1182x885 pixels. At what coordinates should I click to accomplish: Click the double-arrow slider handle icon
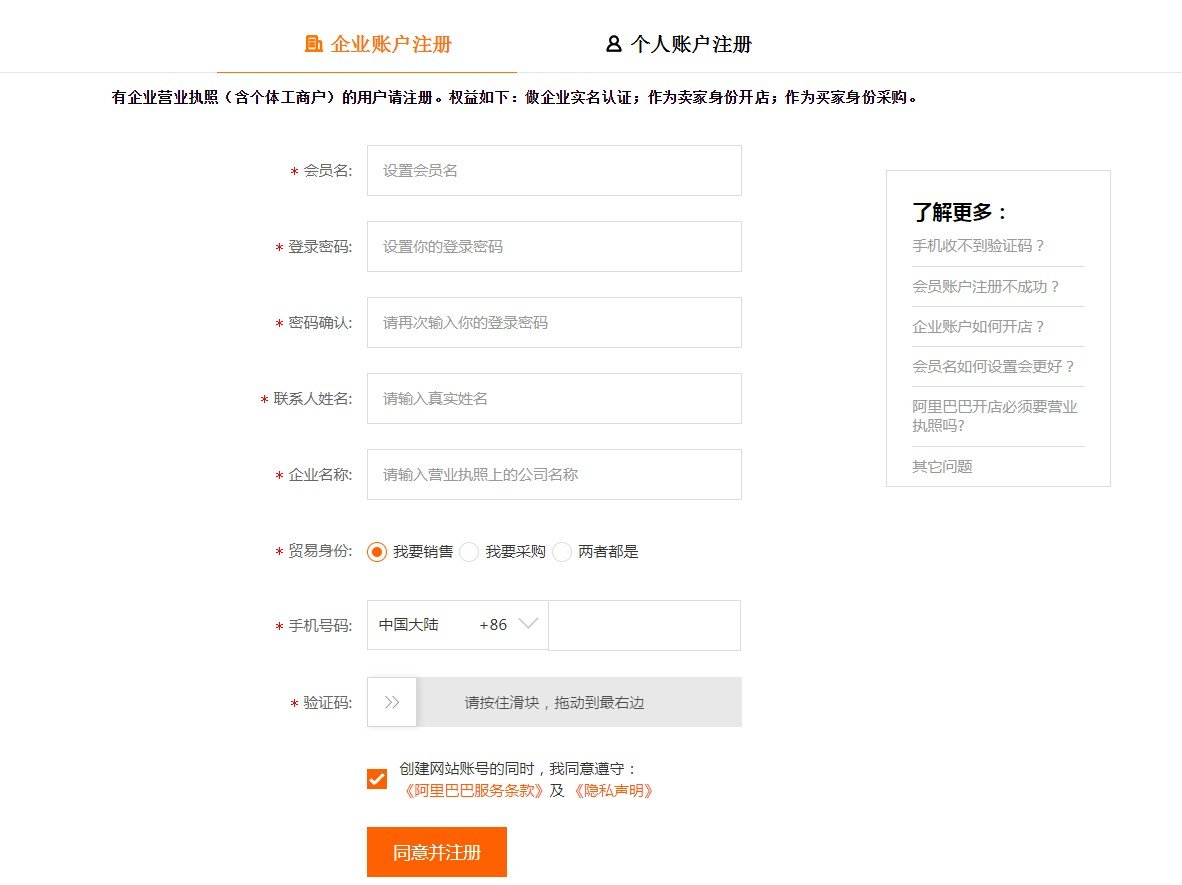pos(390,702)
